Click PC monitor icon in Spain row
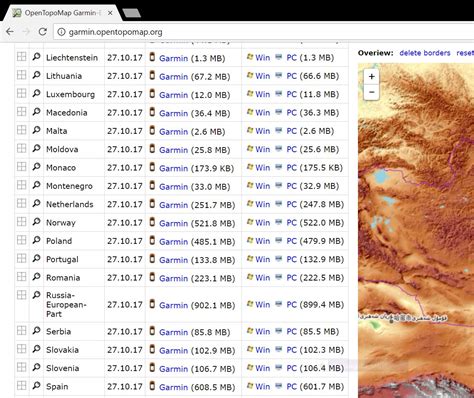The image size is (474, 398). (279, 386)
